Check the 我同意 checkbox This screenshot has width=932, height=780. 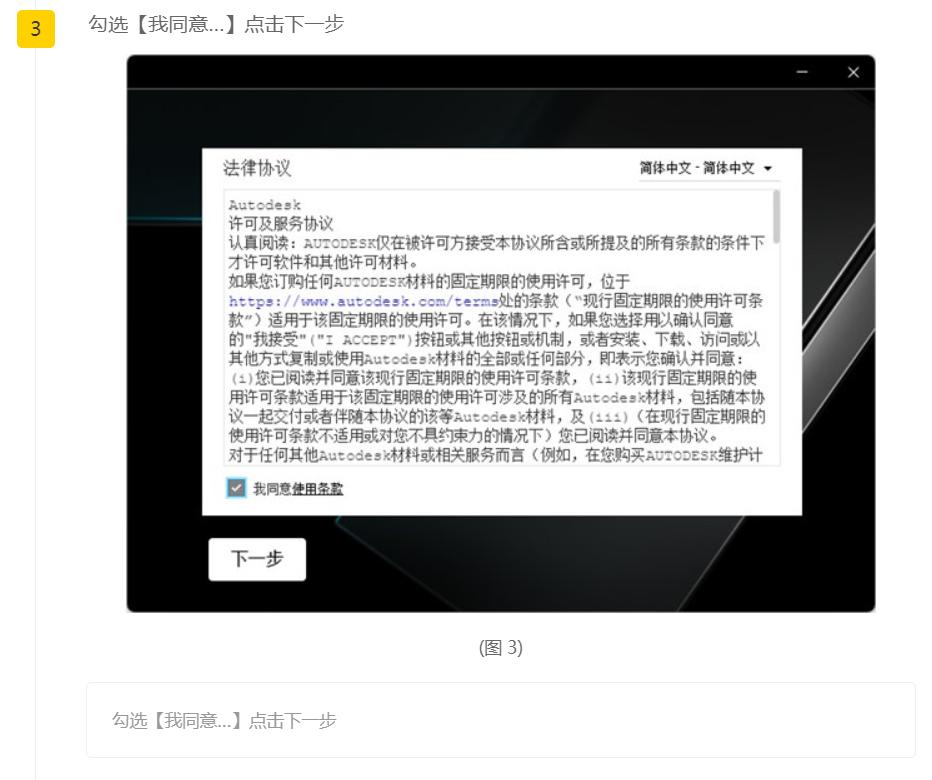[x=236, y=488]
